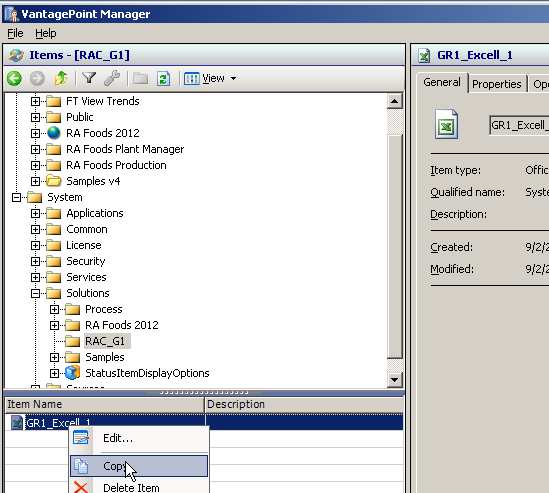Open the Filter funnel tool
This screenshot has width=549, height=493.
(x=89, y=78)
